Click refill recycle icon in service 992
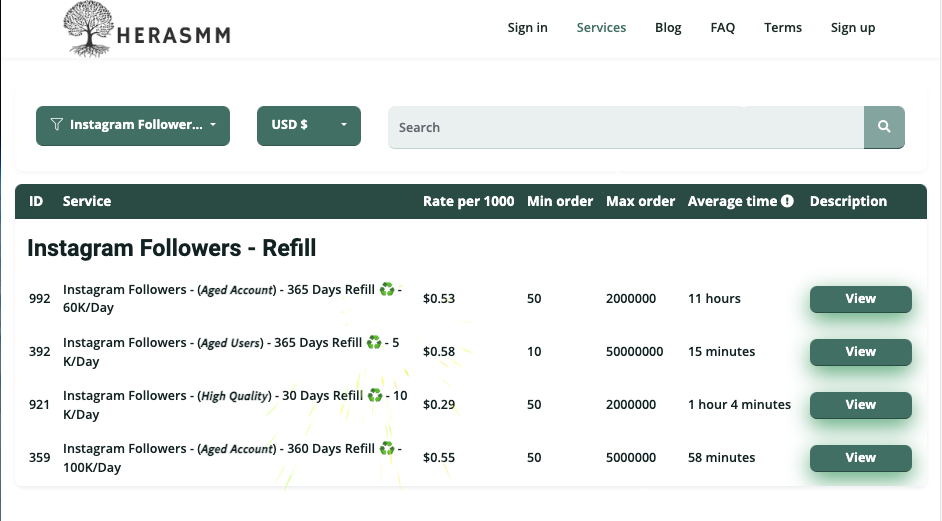 pyautogui.click(x=387, y=290)
